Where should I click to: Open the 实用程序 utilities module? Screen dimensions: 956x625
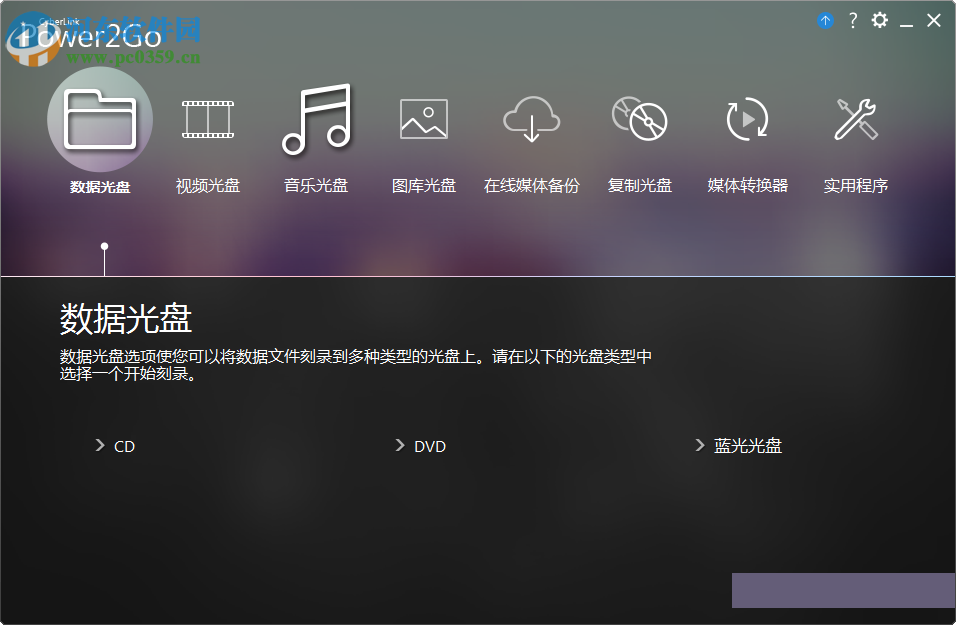[855, 118]
